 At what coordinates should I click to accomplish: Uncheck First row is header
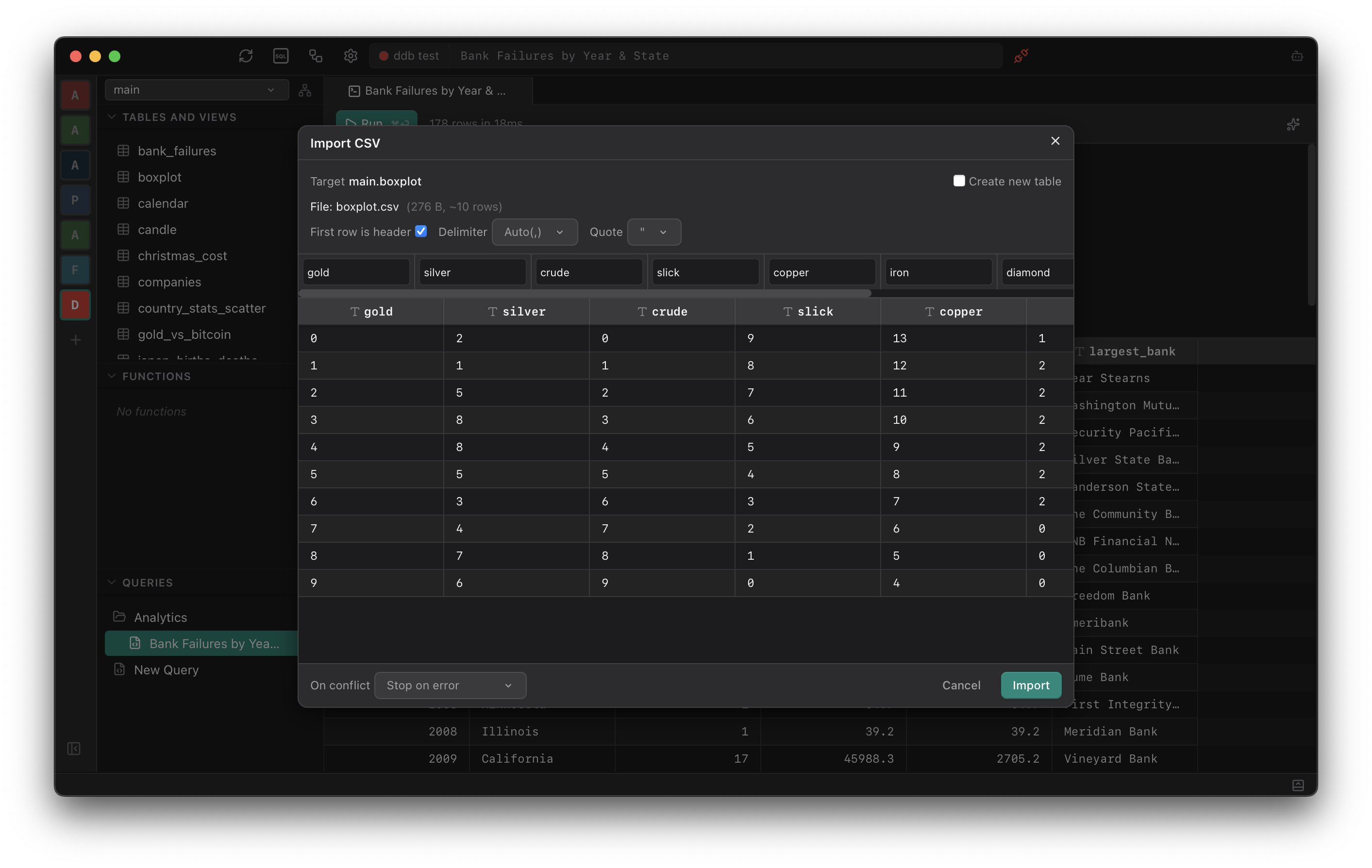click(420, 231)
